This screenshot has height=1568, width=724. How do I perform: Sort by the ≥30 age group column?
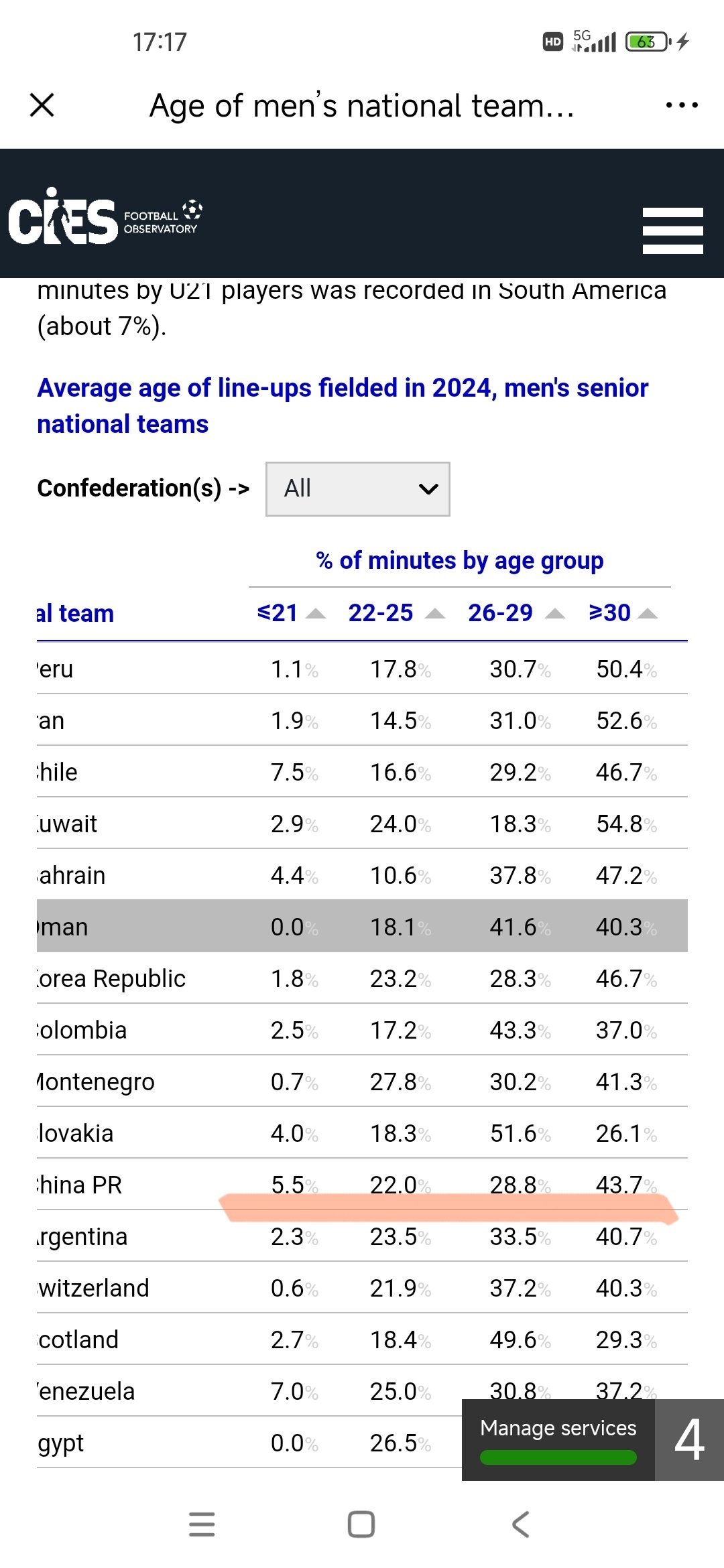pos(622,613)
